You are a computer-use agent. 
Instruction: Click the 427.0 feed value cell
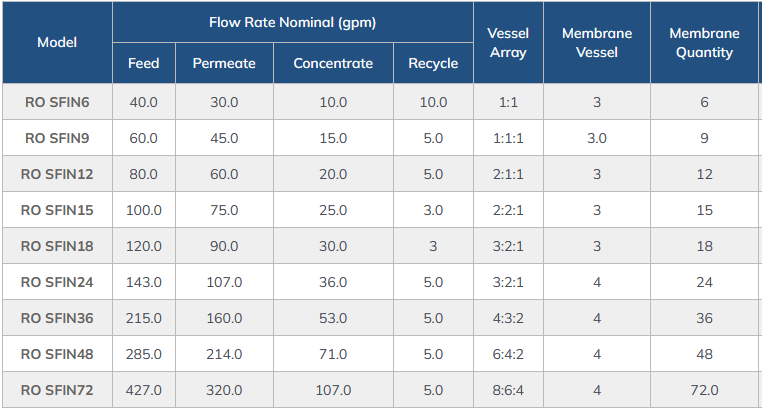(143, 390)
